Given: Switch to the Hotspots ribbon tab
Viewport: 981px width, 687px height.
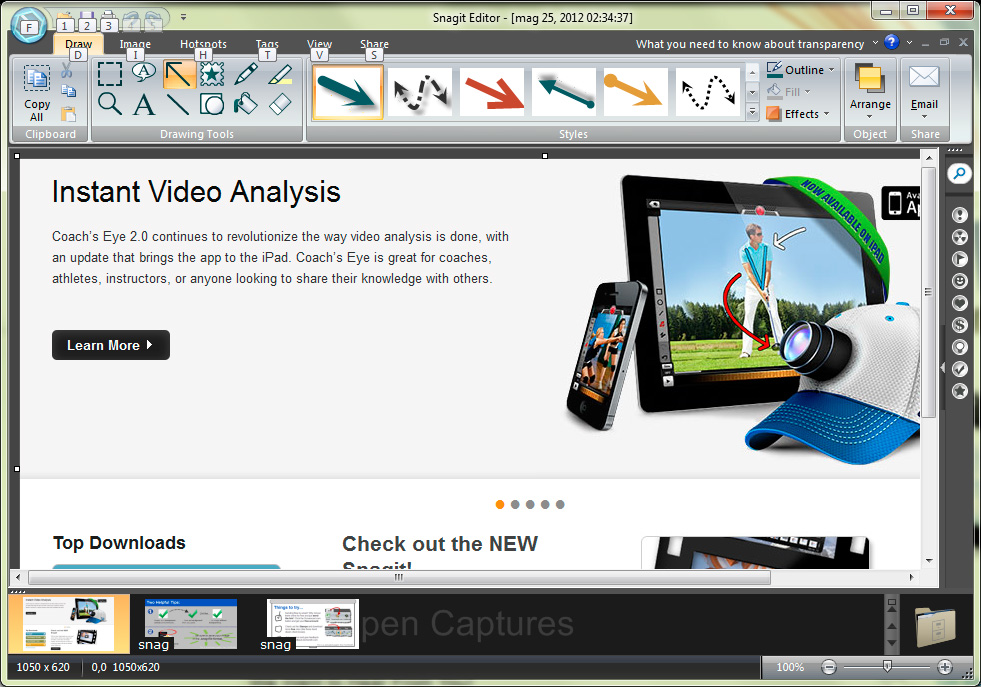Looking at the screenshot, I should pyautogui.click(x=203, y=44).
